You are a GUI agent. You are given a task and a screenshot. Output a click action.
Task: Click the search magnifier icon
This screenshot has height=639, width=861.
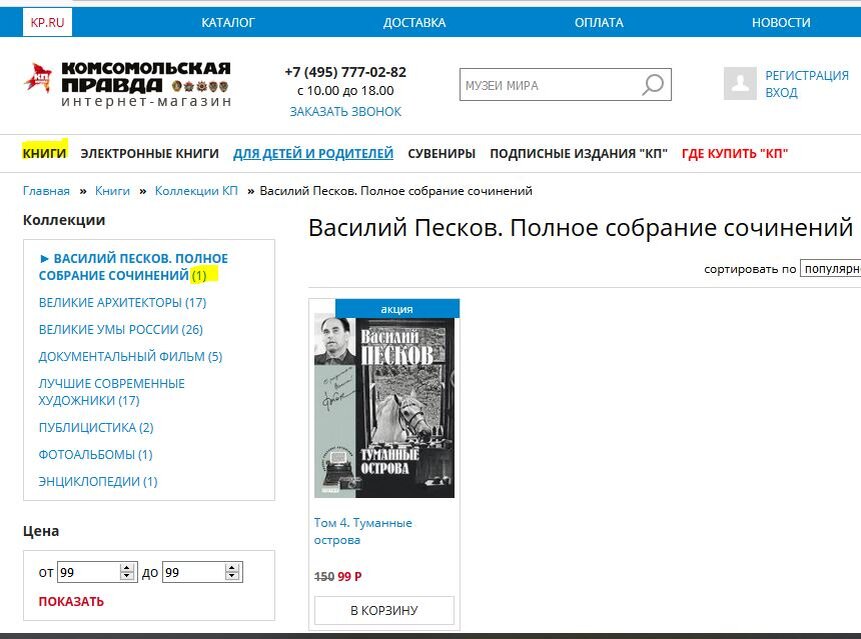click(x=653, y=85)
